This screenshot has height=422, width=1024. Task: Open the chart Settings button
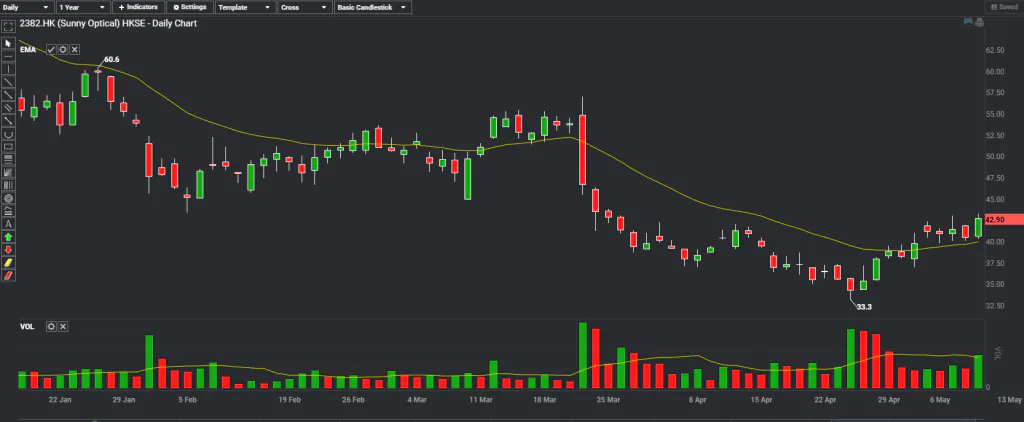tap(188, 7)
